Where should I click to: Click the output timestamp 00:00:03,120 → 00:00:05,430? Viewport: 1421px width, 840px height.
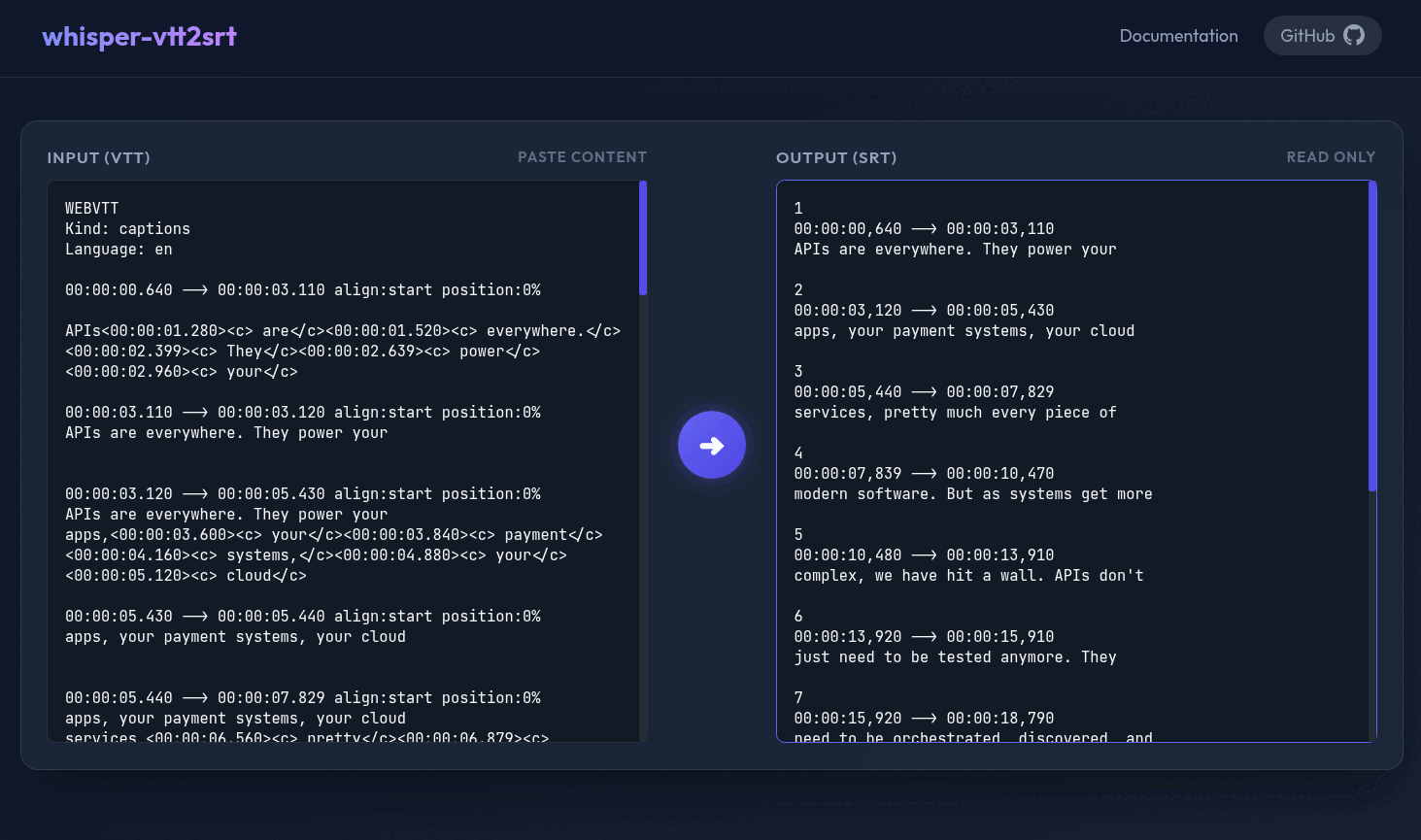pyautogui.click(x=924, y=311)
